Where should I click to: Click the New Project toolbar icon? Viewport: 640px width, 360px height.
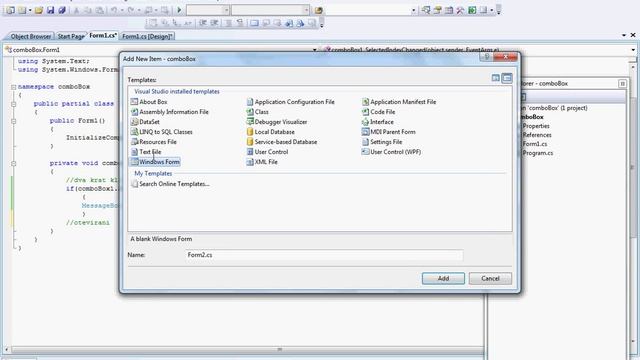tap(10, 10)
